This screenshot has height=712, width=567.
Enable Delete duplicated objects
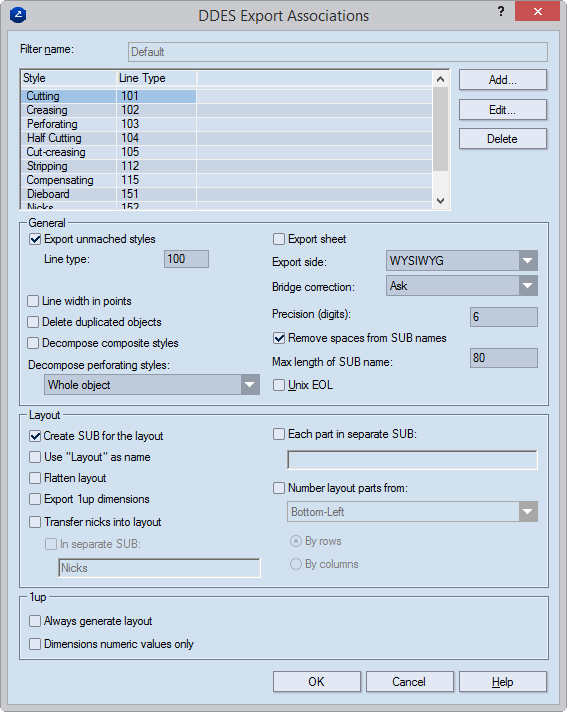pyautogui.click(x=33, y=322)
